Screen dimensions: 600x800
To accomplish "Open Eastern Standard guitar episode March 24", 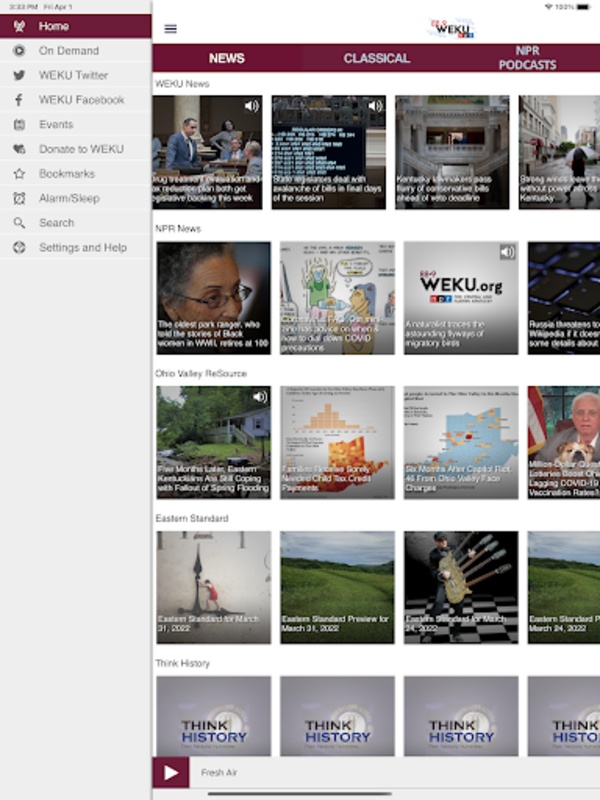I will 461,587.
